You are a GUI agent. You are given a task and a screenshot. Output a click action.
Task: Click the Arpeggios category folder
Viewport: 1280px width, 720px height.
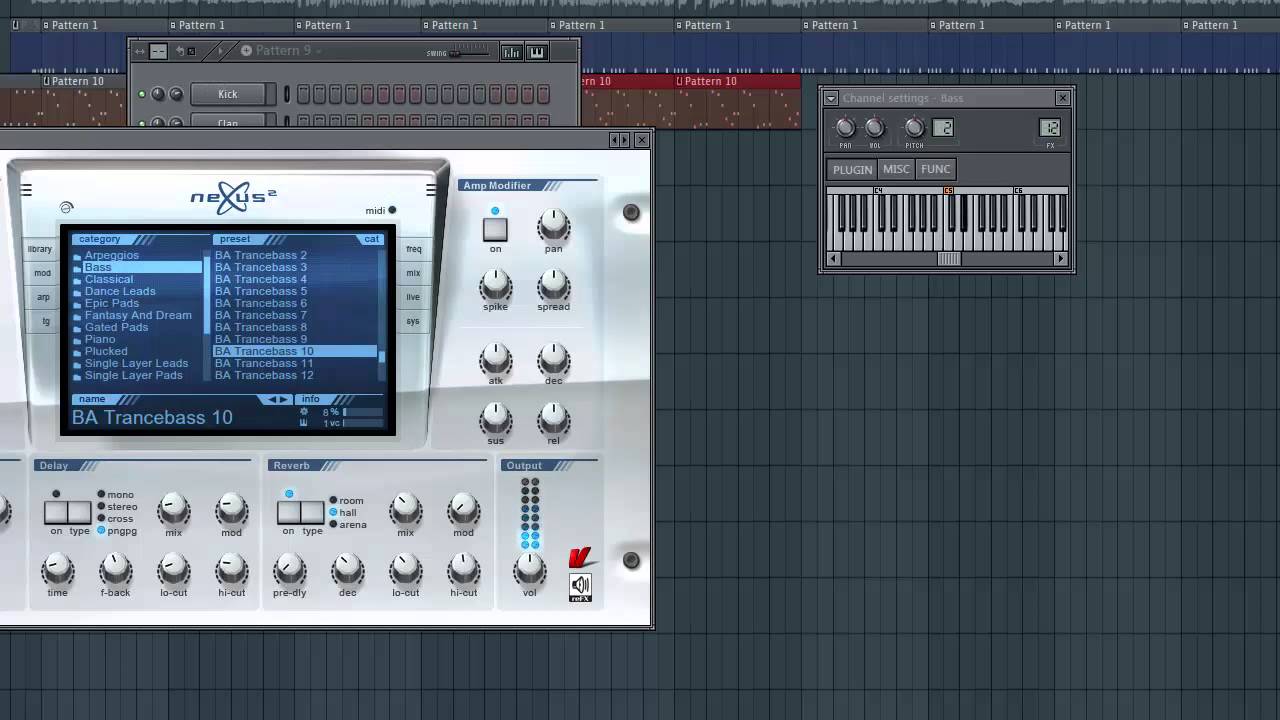[111, 255]
